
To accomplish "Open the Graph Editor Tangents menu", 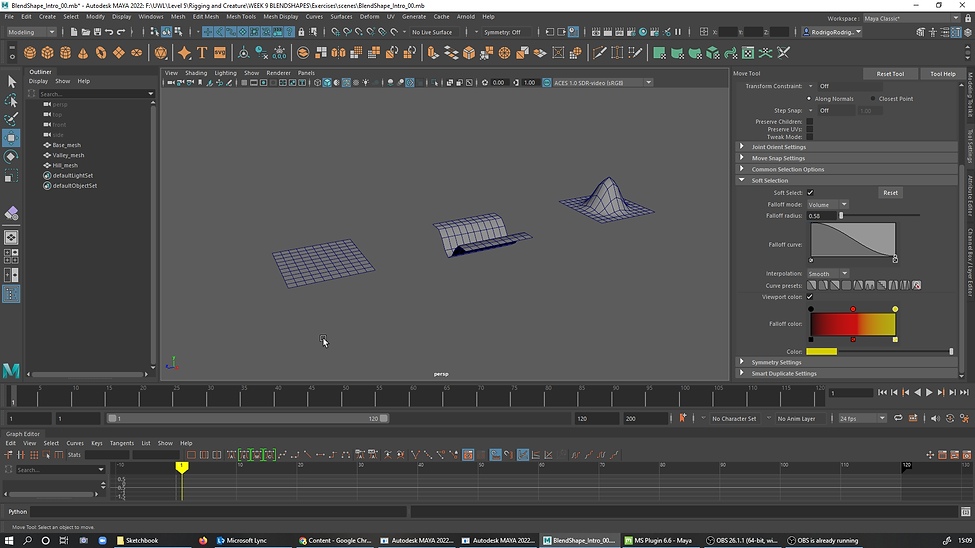I will tap(121, 444).
